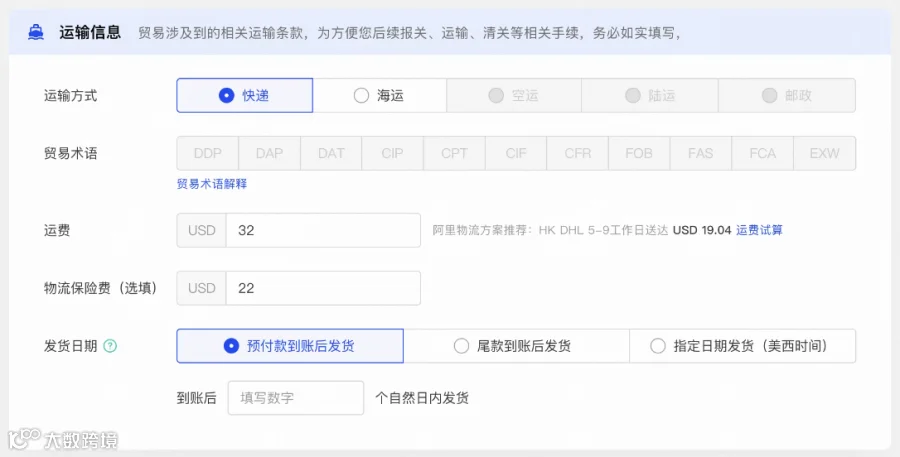
Task: Pick the FOB trade term
Action: pos(639,153)
